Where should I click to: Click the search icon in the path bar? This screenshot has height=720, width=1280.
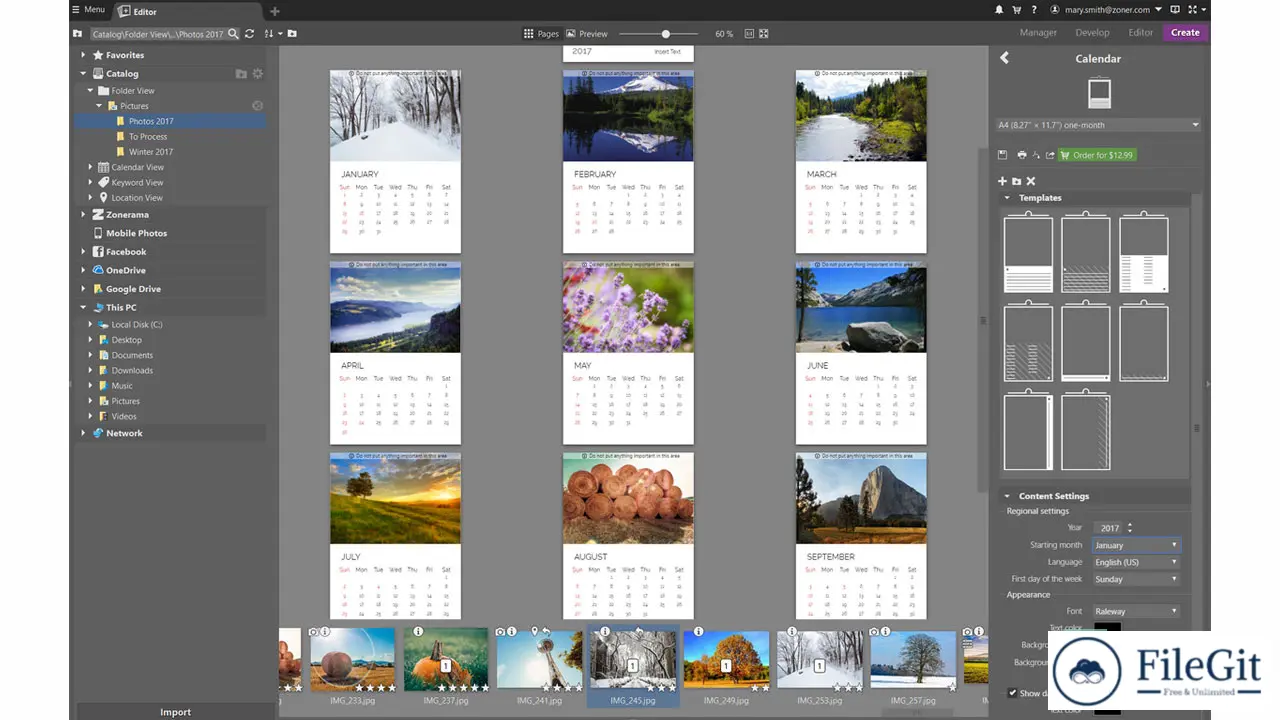coord(233,34)
